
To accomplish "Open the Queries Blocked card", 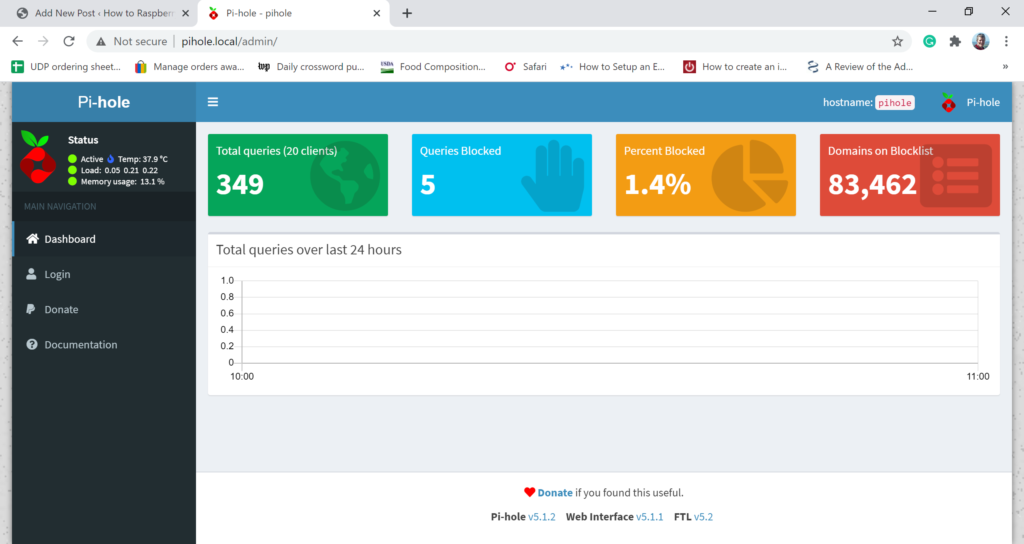I will [502, 175].
